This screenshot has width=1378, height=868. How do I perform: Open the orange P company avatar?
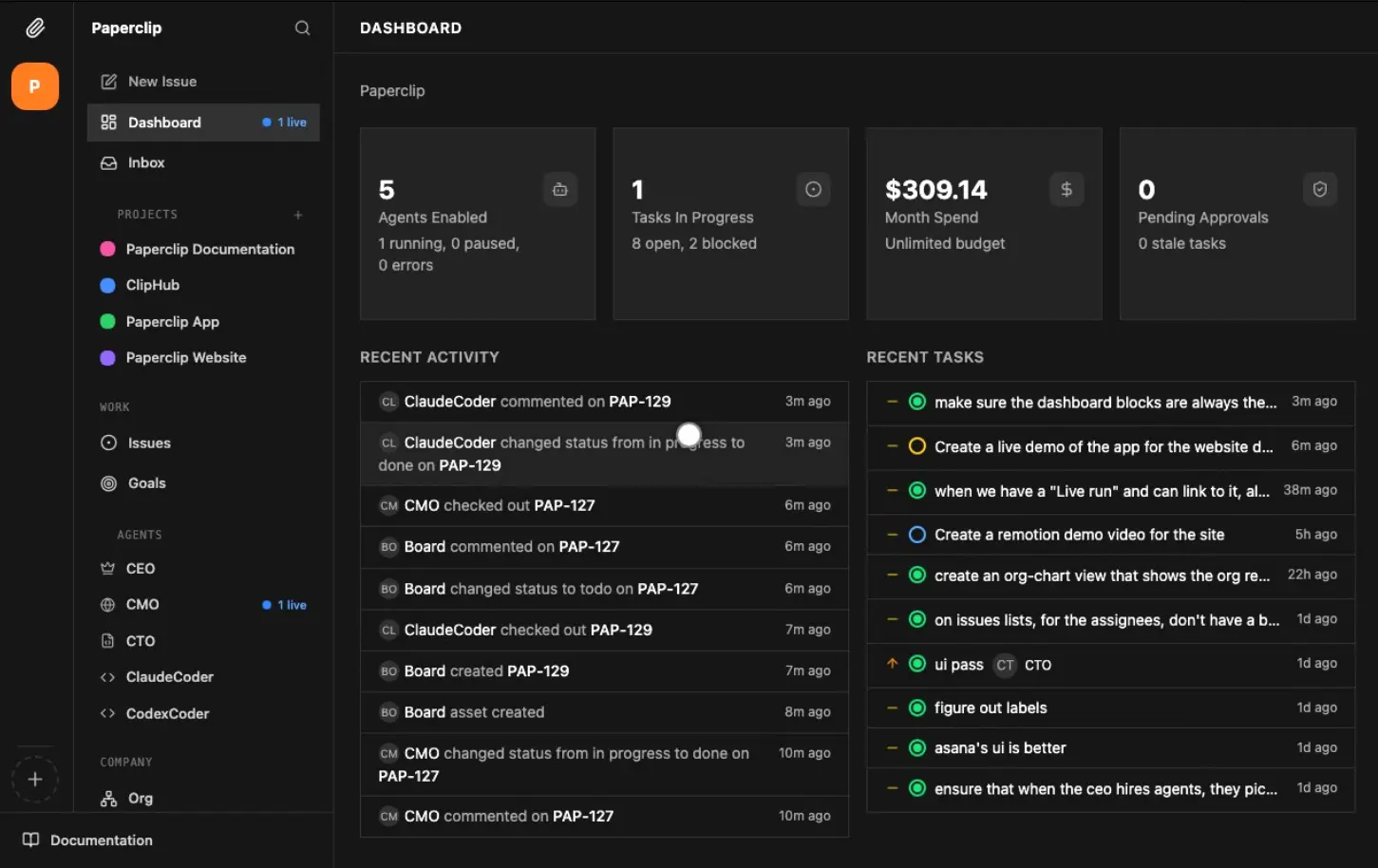tap(35, 86)
